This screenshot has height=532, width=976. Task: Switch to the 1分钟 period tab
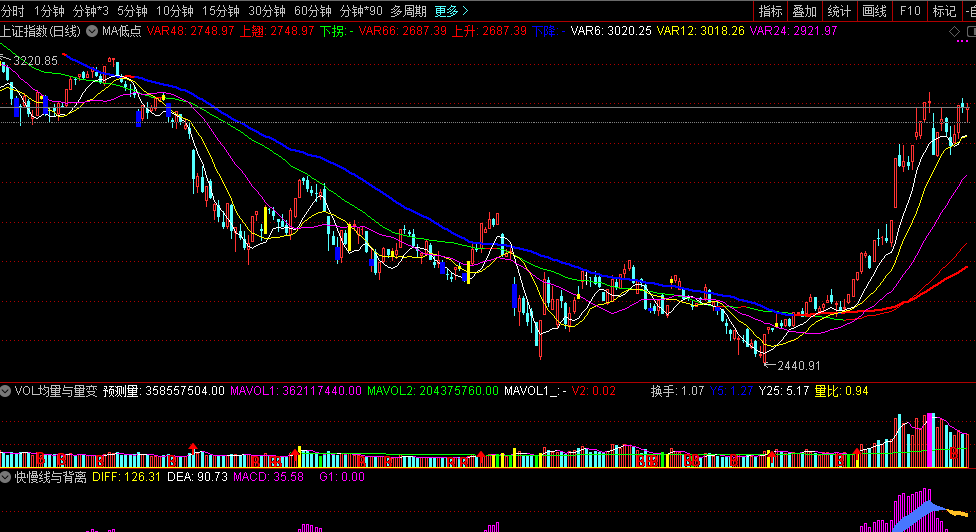pos(49,11)
